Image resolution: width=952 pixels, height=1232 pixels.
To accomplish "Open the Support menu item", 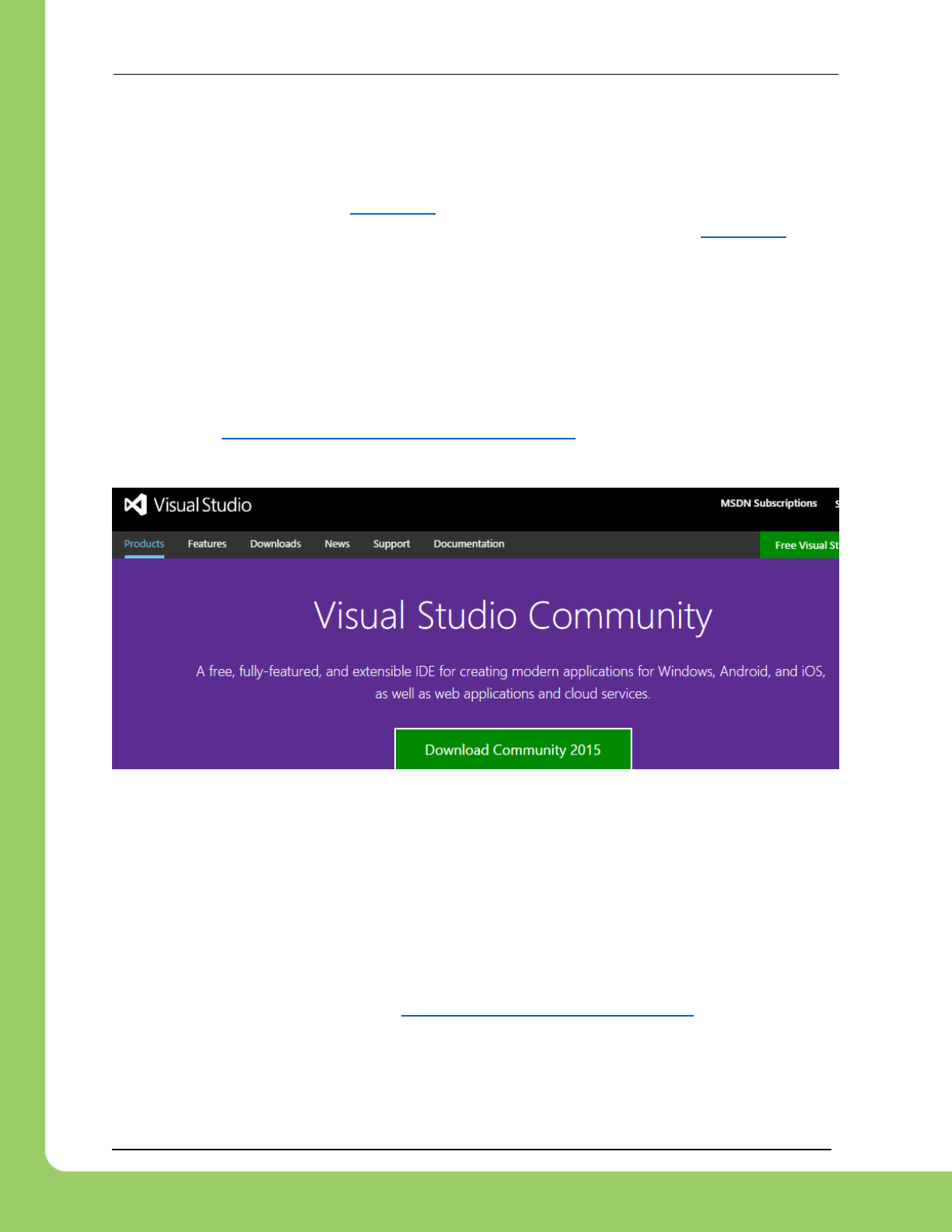I will 391,544.
